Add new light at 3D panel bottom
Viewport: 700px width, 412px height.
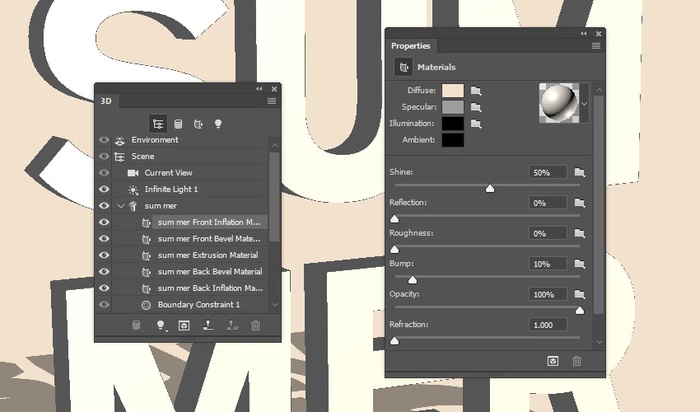(x=161, y=325)
